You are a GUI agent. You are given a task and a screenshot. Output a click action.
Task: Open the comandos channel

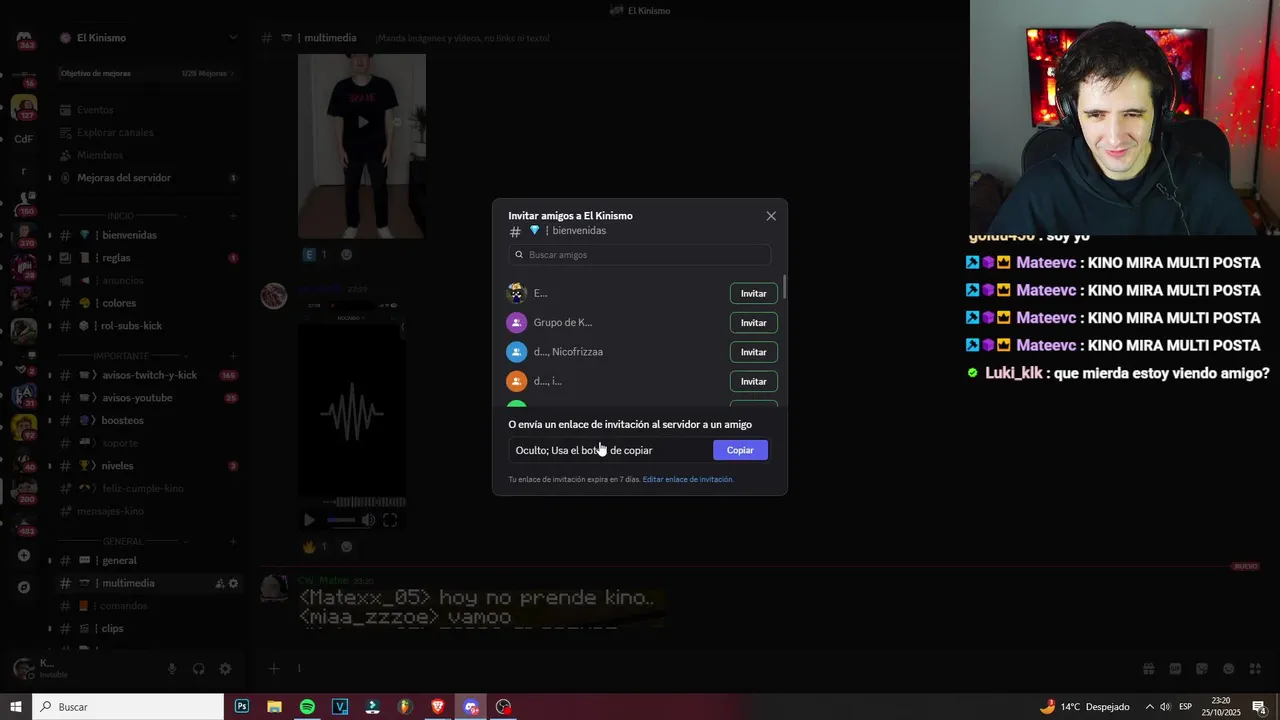pos(148,606)
